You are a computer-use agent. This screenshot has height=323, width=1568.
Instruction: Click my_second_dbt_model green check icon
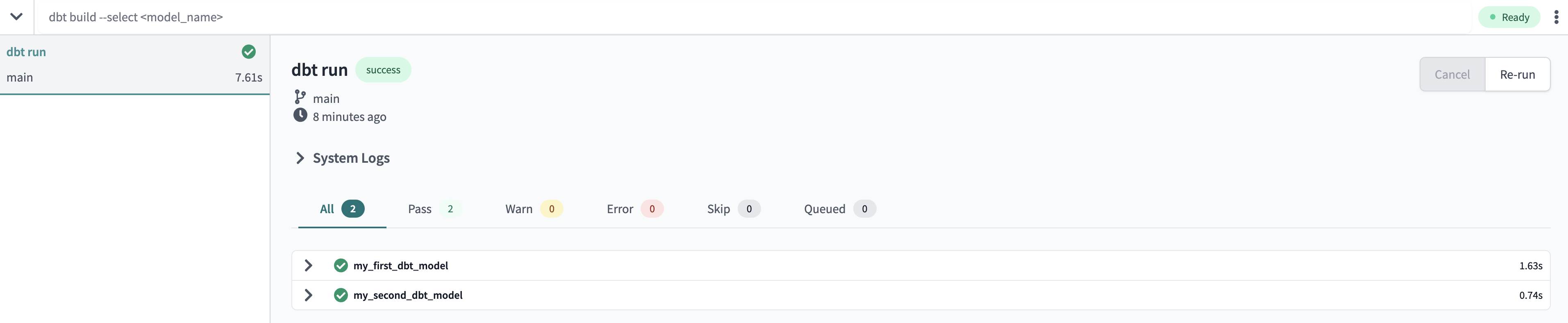tap(341, 295)
